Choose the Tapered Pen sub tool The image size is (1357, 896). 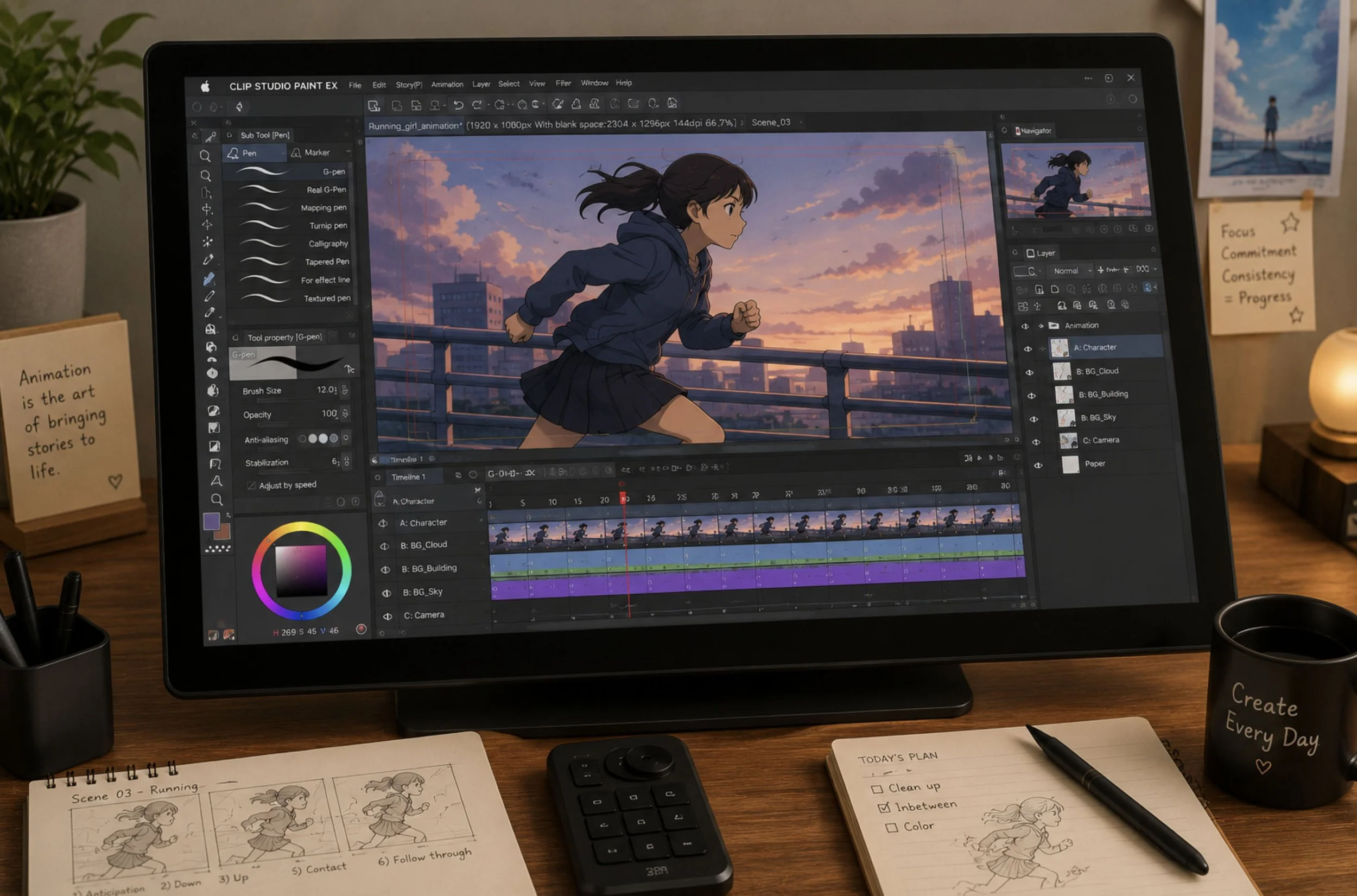click(292, 262)
